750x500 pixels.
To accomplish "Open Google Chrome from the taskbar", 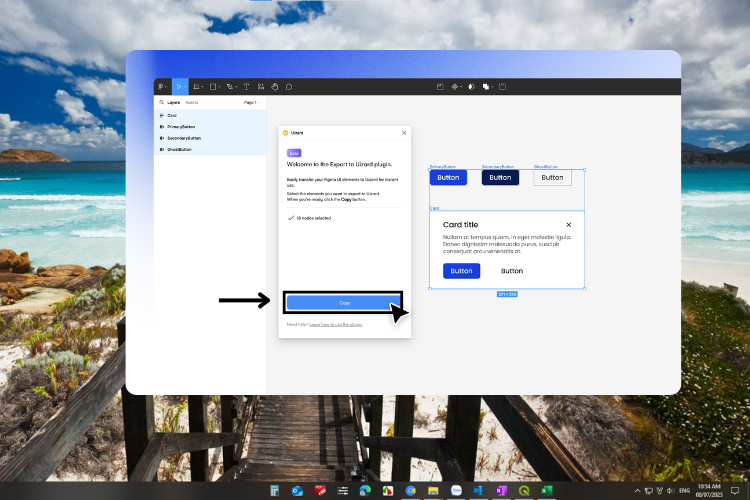I will (410, 490).
